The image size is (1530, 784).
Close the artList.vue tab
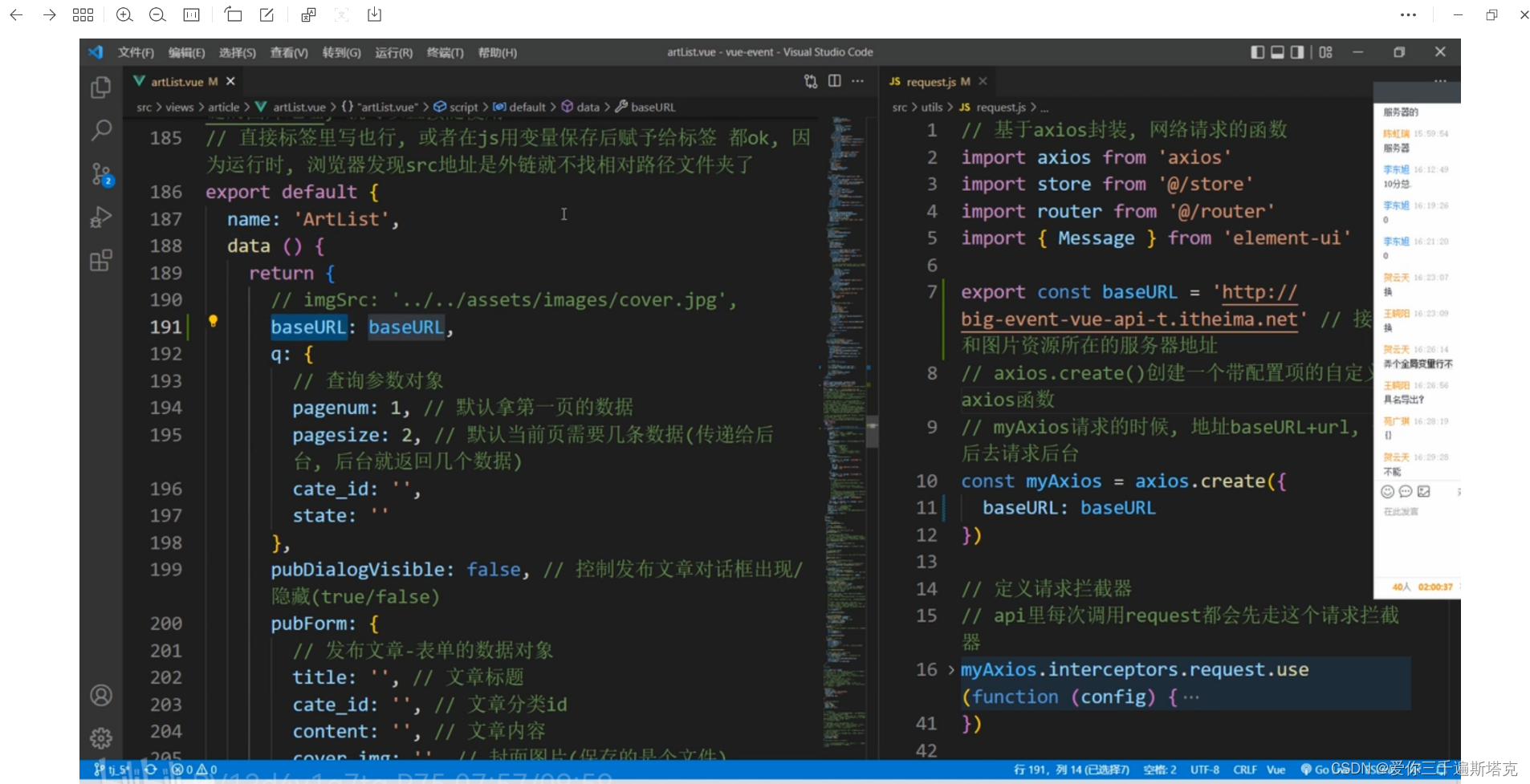[x=230, y=81]
